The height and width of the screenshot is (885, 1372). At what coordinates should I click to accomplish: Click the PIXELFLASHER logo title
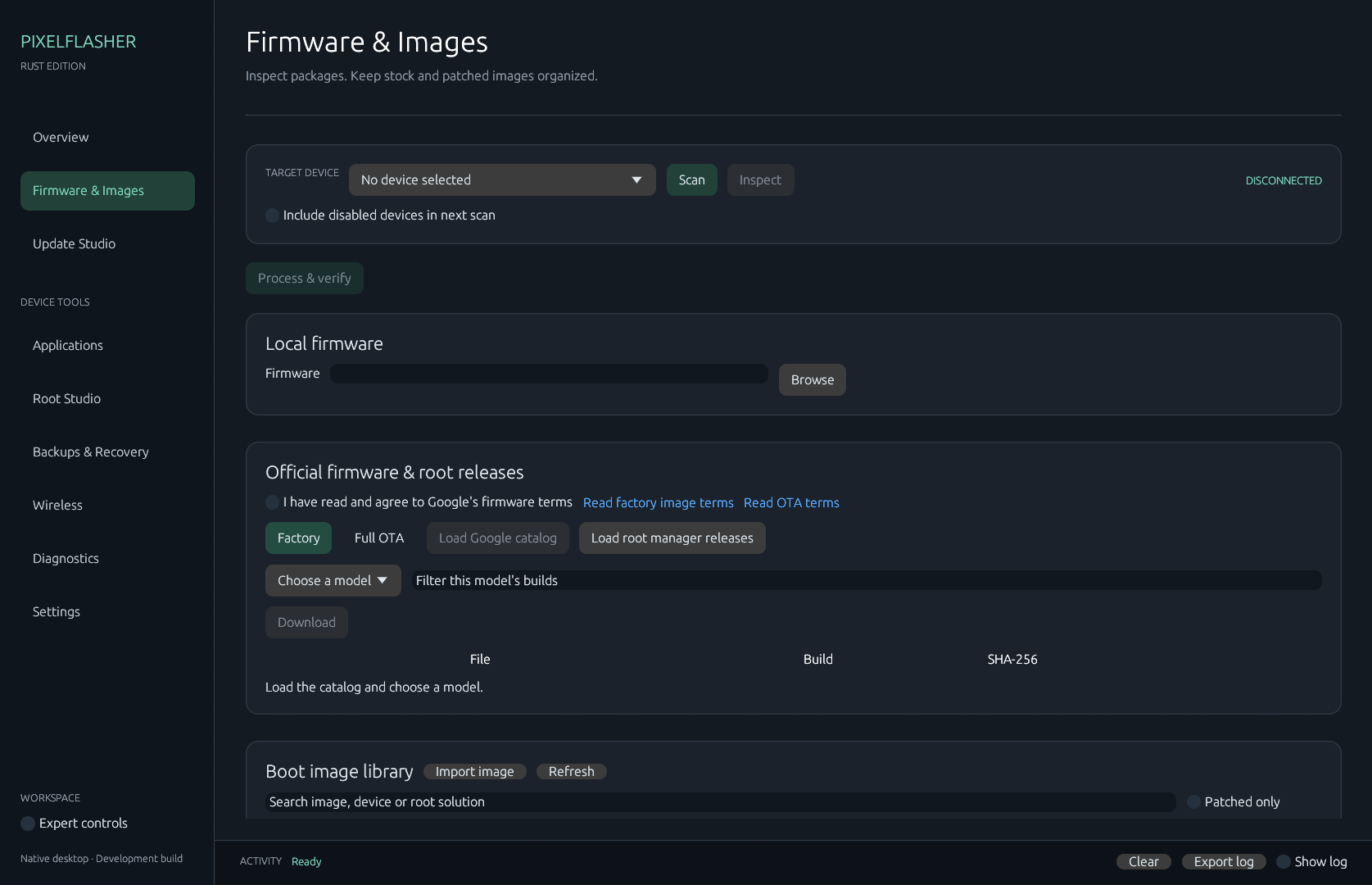click(79, 42)
